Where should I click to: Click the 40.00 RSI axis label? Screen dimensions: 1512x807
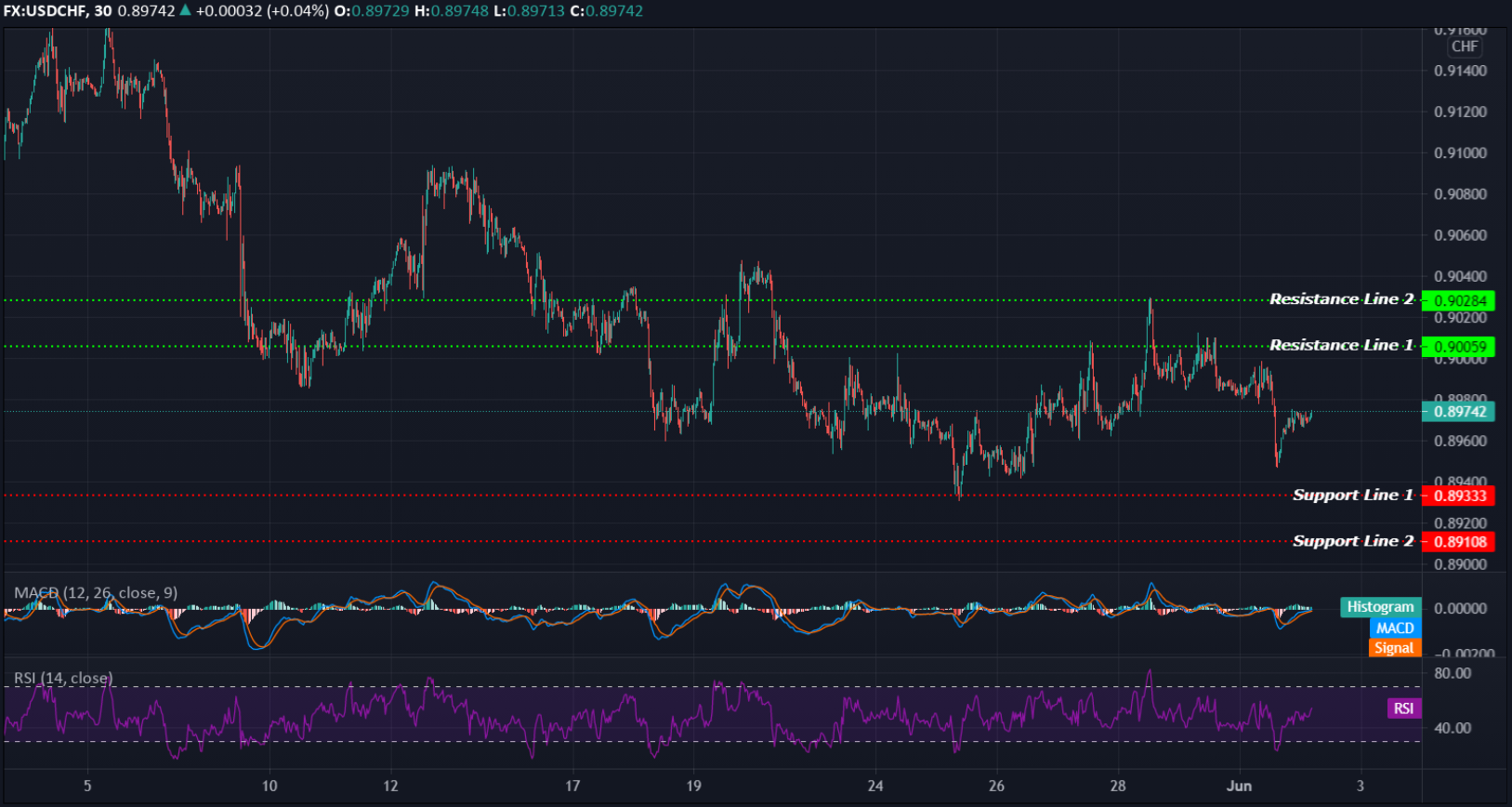point(1453,728)
